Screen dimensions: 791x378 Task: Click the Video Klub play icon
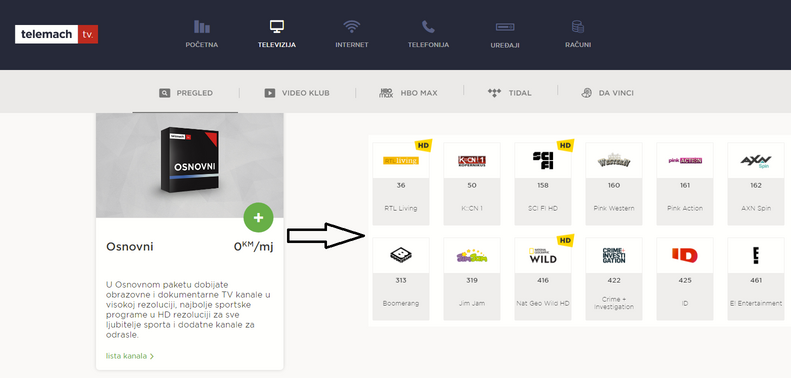tap(270, 93)
